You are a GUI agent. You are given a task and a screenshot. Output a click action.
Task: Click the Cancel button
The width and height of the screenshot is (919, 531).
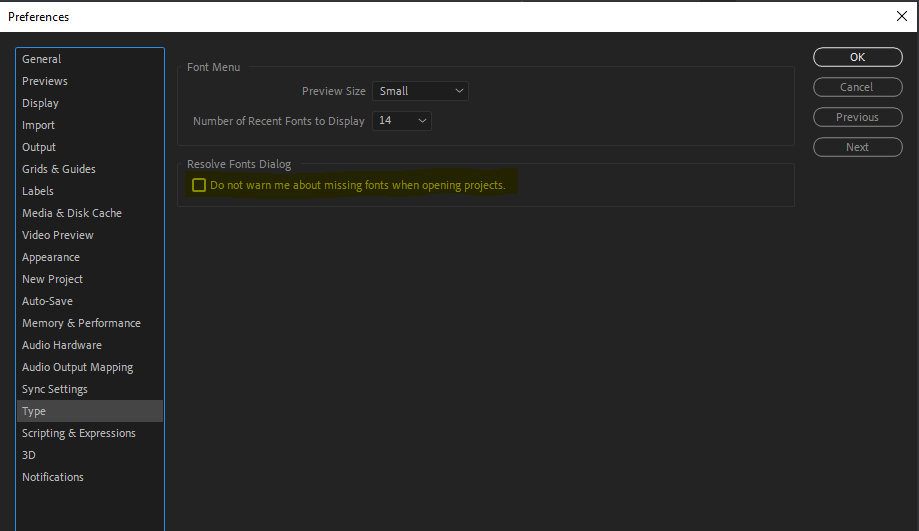pyautogui.click(x=857, y=87)
